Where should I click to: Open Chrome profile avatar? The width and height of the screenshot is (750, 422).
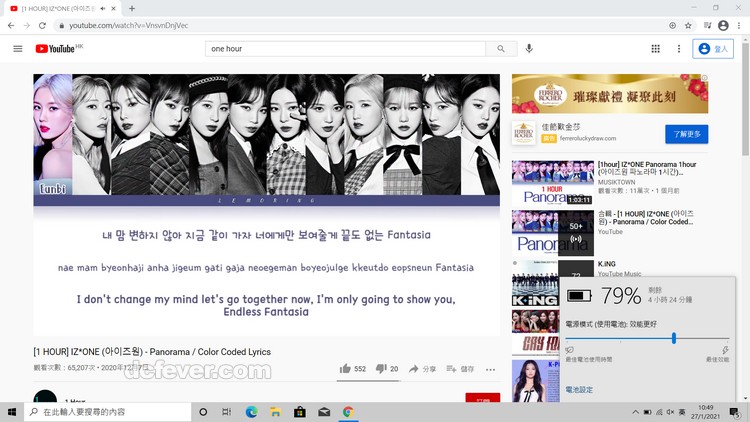coord(723,25)
